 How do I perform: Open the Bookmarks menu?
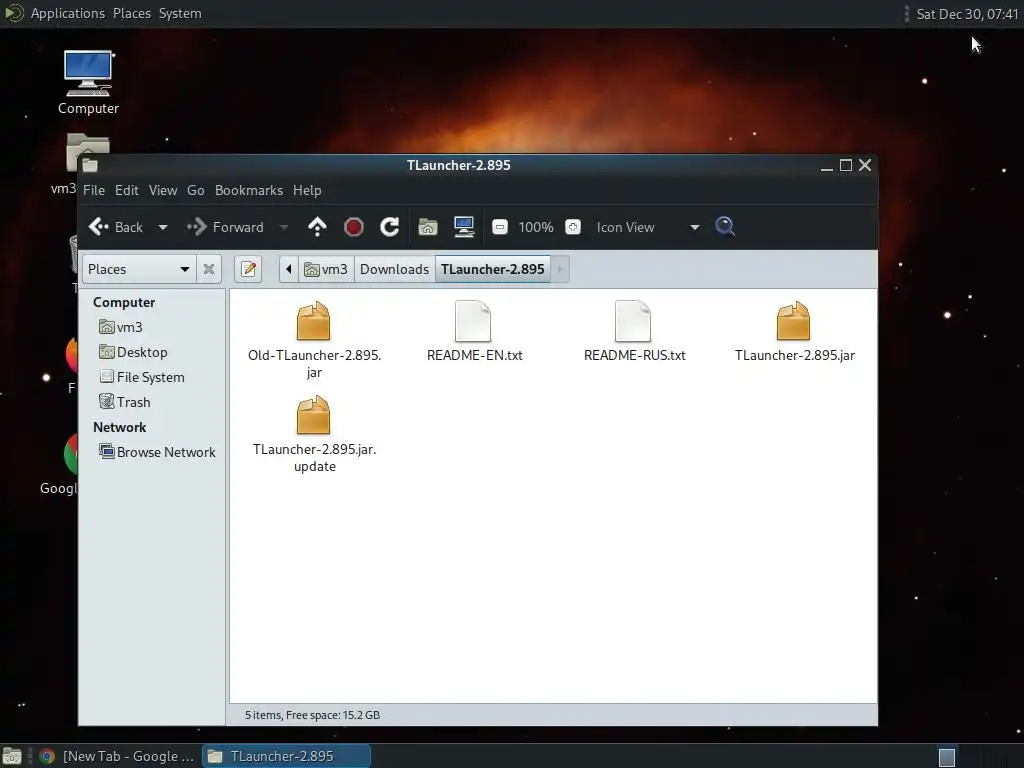coord(249,190)
